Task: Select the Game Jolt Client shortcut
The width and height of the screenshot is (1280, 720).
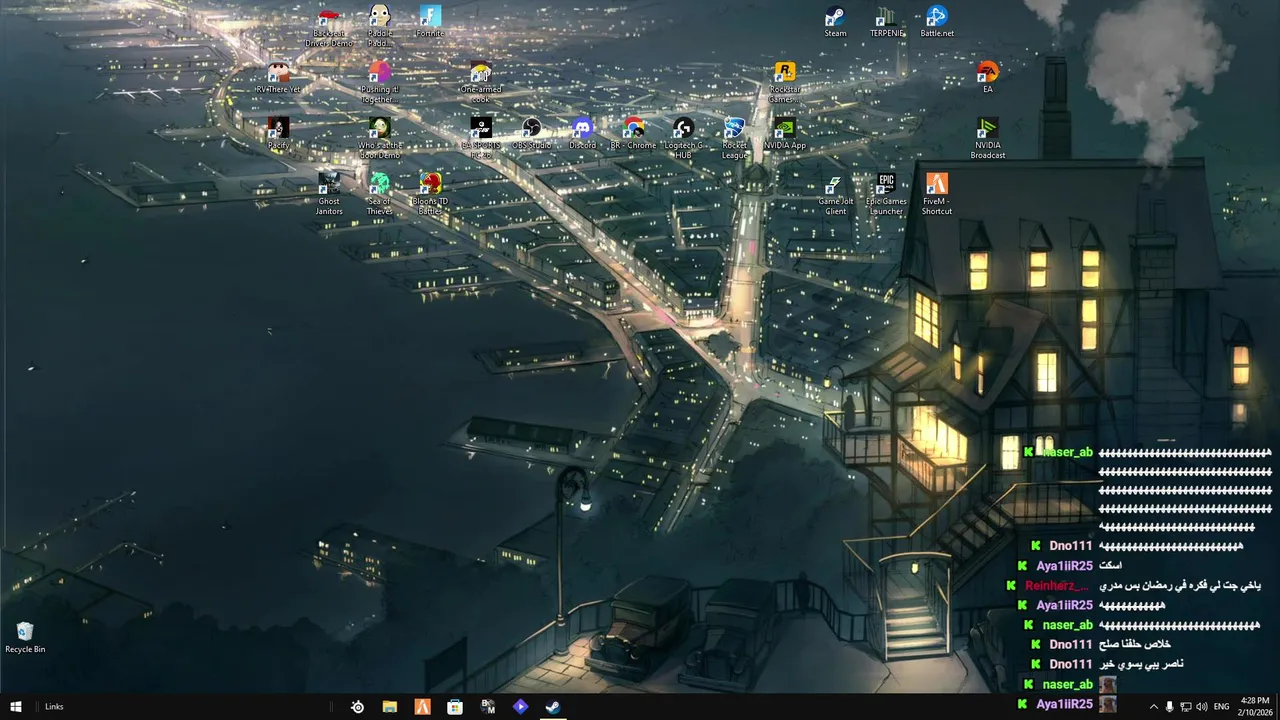Action: [835, 195]
